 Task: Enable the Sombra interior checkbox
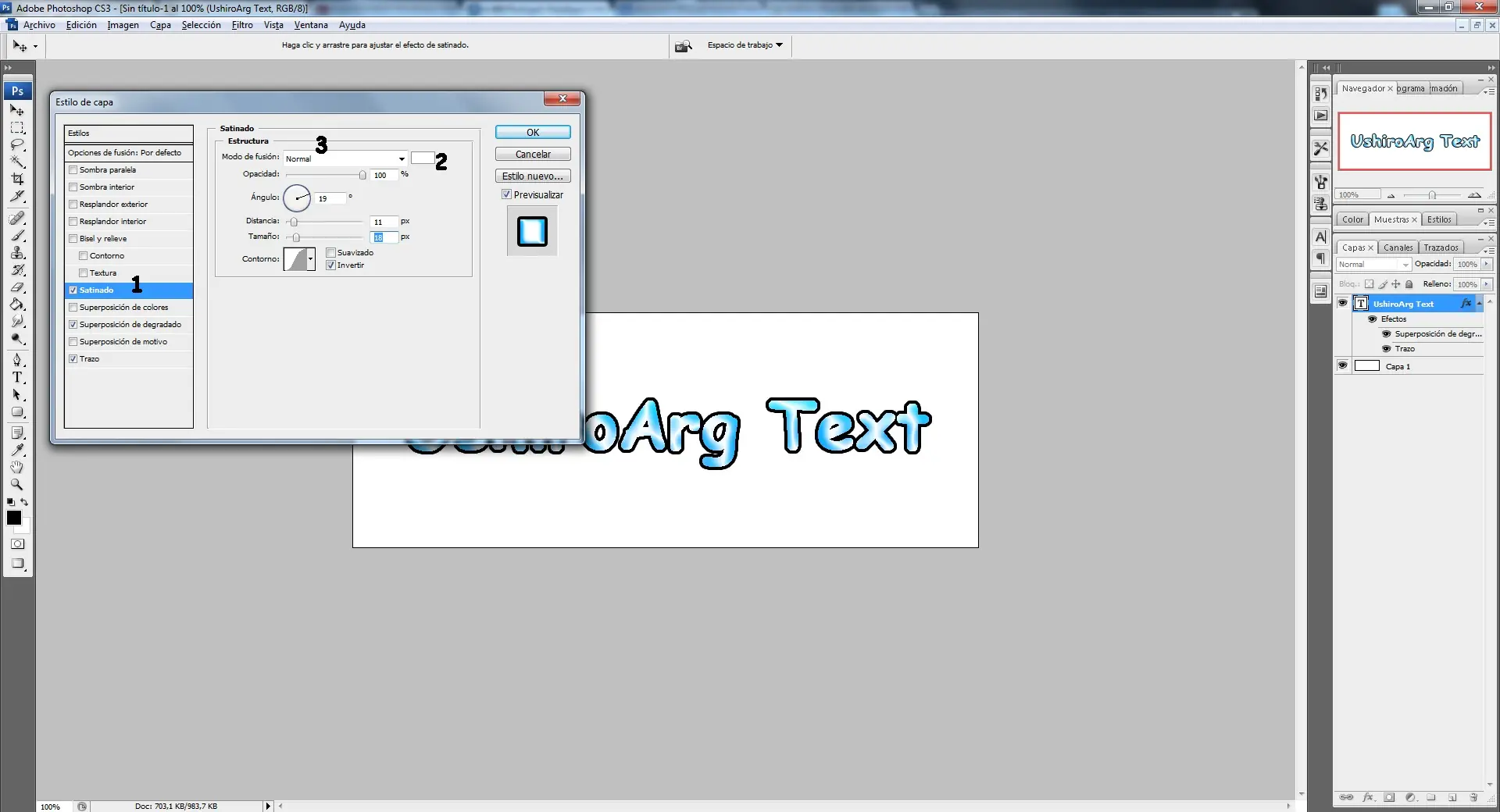(73, 187)
